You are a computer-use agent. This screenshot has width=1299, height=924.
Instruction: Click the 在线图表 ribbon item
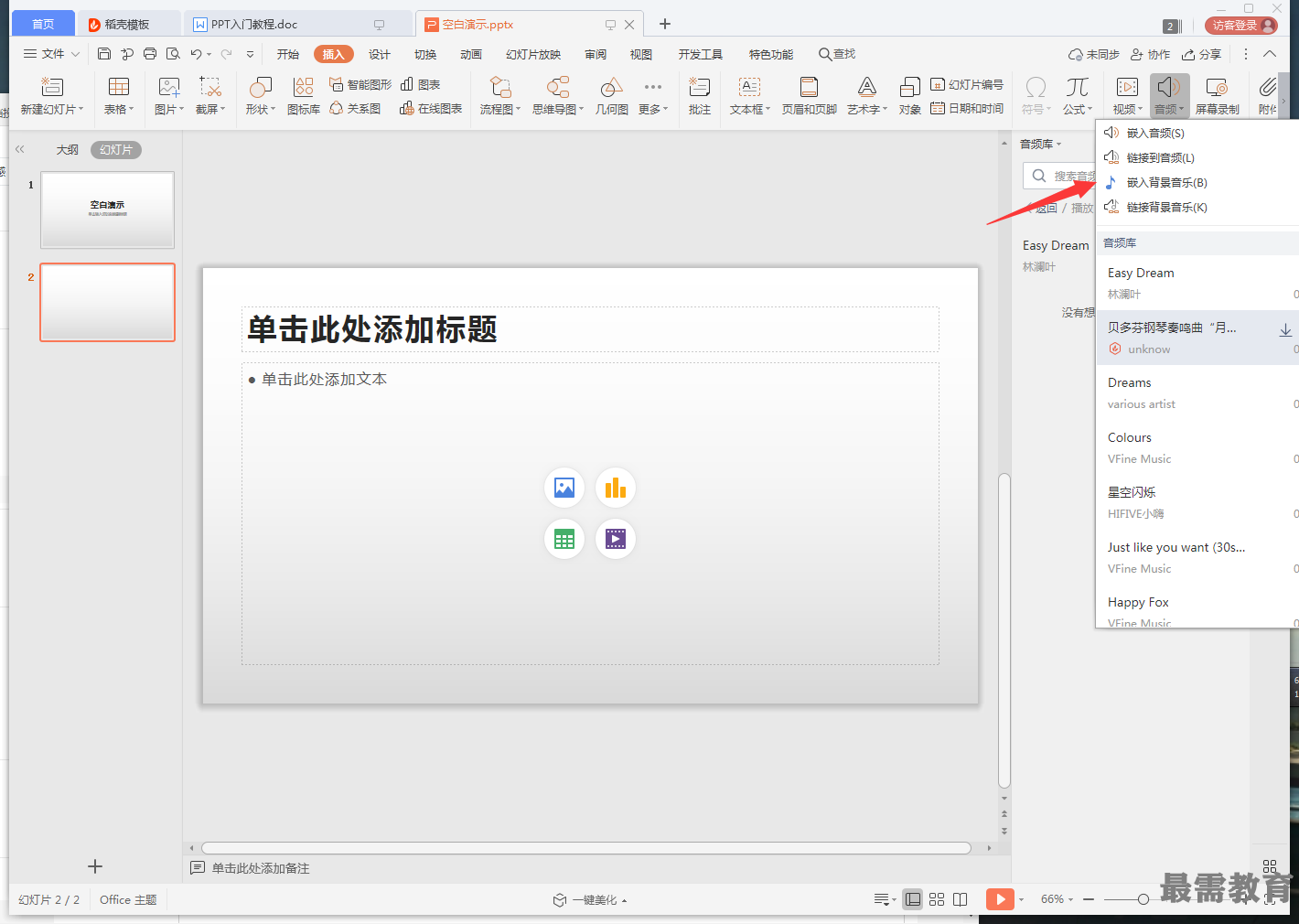tap(431, 108)
